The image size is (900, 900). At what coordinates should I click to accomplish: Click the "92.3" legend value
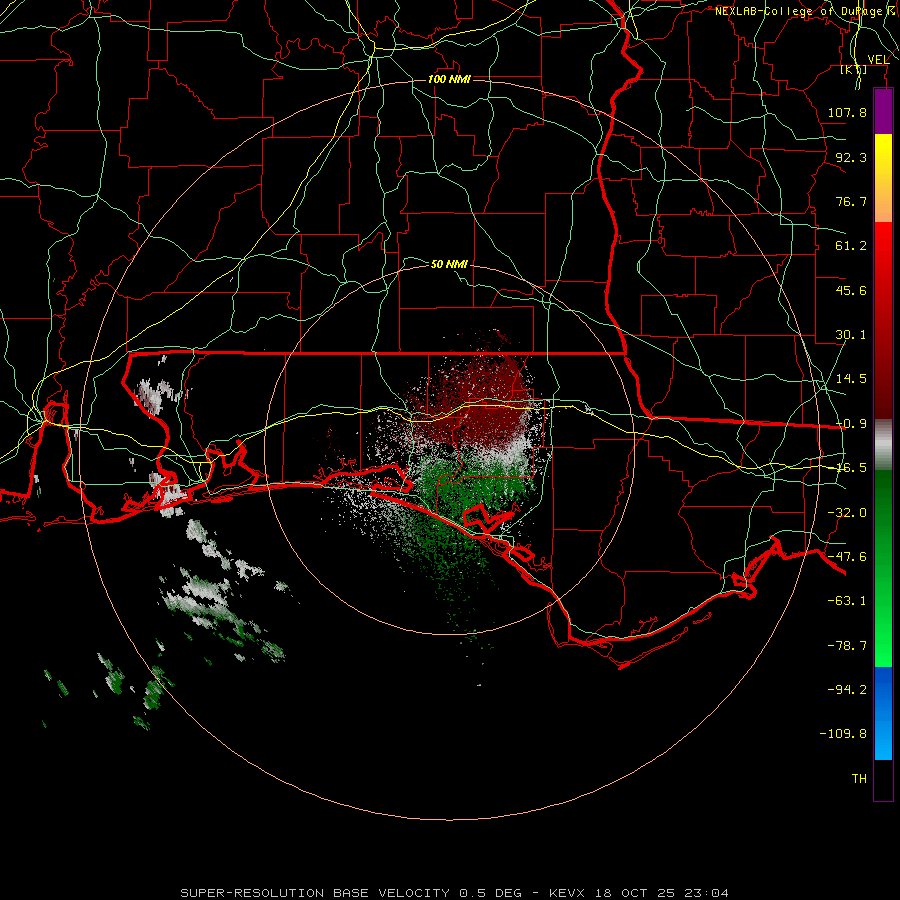tap(851, 157)
